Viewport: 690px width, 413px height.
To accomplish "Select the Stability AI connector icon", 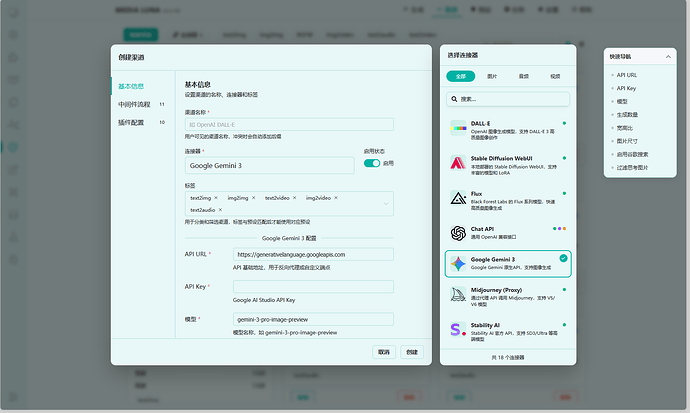I will coord(456,329).
